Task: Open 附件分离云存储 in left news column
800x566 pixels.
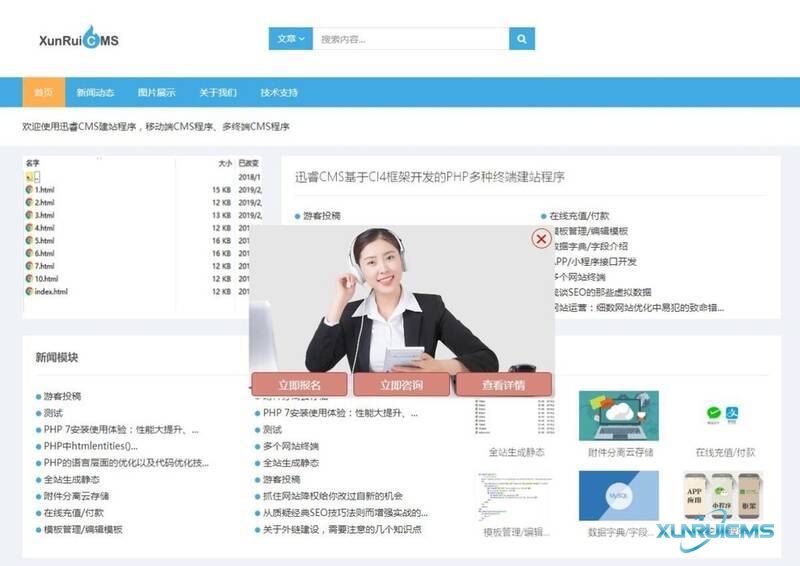Action: click(x=76, y=496)
